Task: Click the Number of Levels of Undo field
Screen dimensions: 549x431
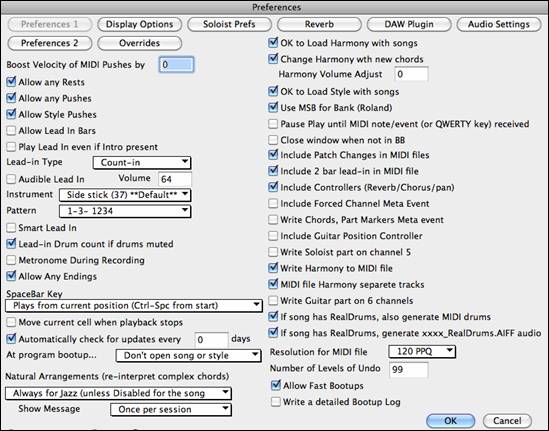Action: [x=409, y=369]
